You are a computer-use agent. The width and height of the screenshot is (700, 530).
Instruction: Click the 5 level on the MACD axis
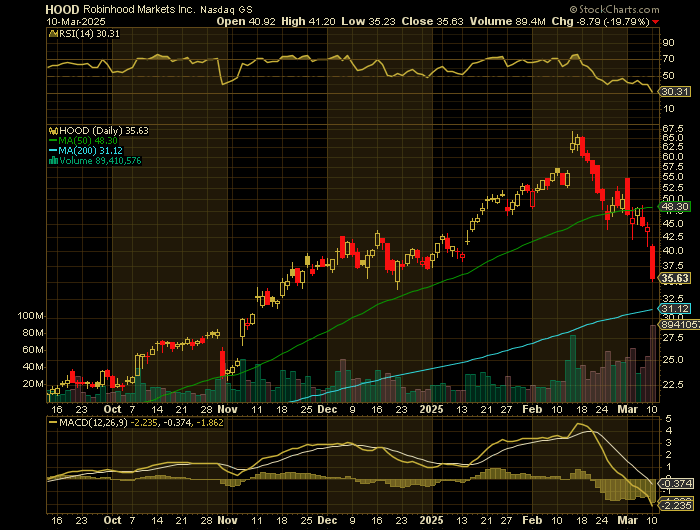pyautogui.click(x=668, y=419)
